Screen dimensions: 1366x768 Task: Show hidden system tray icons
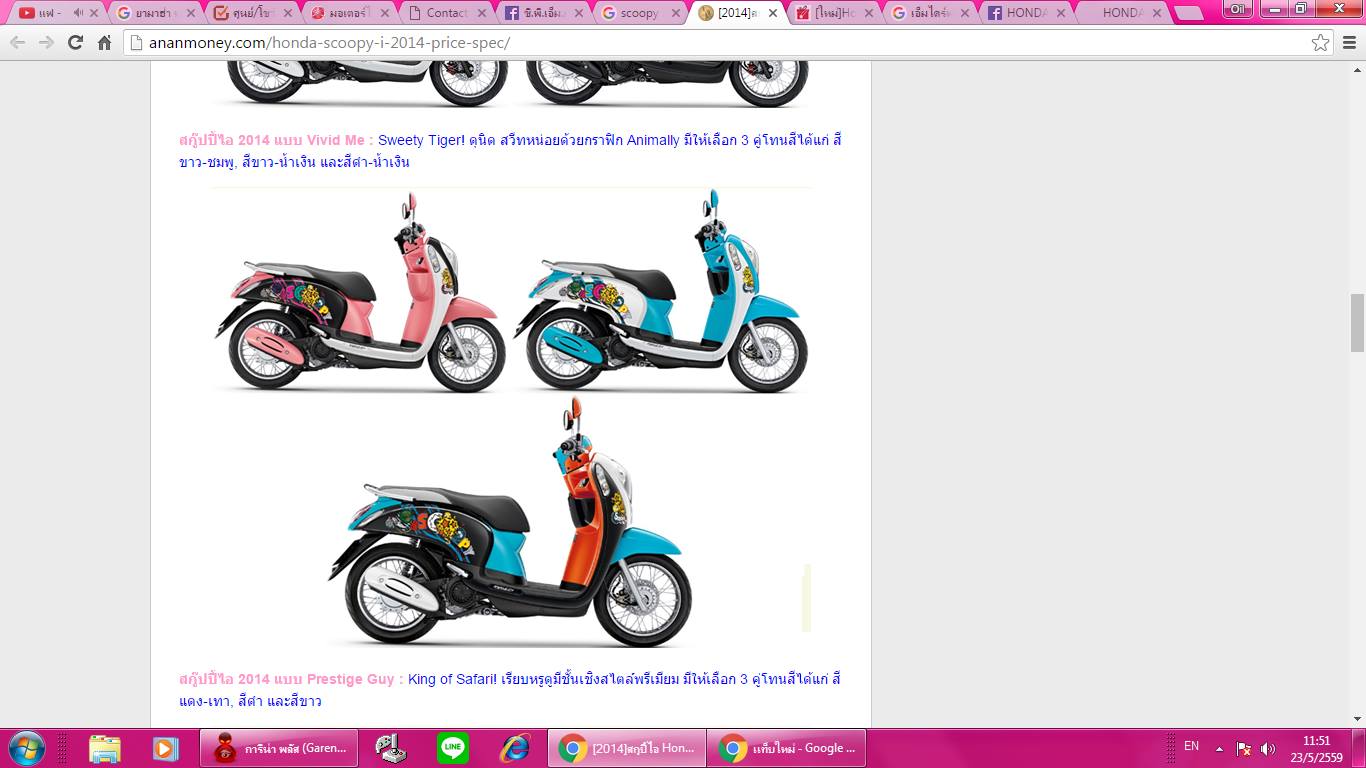[1219, 748]
